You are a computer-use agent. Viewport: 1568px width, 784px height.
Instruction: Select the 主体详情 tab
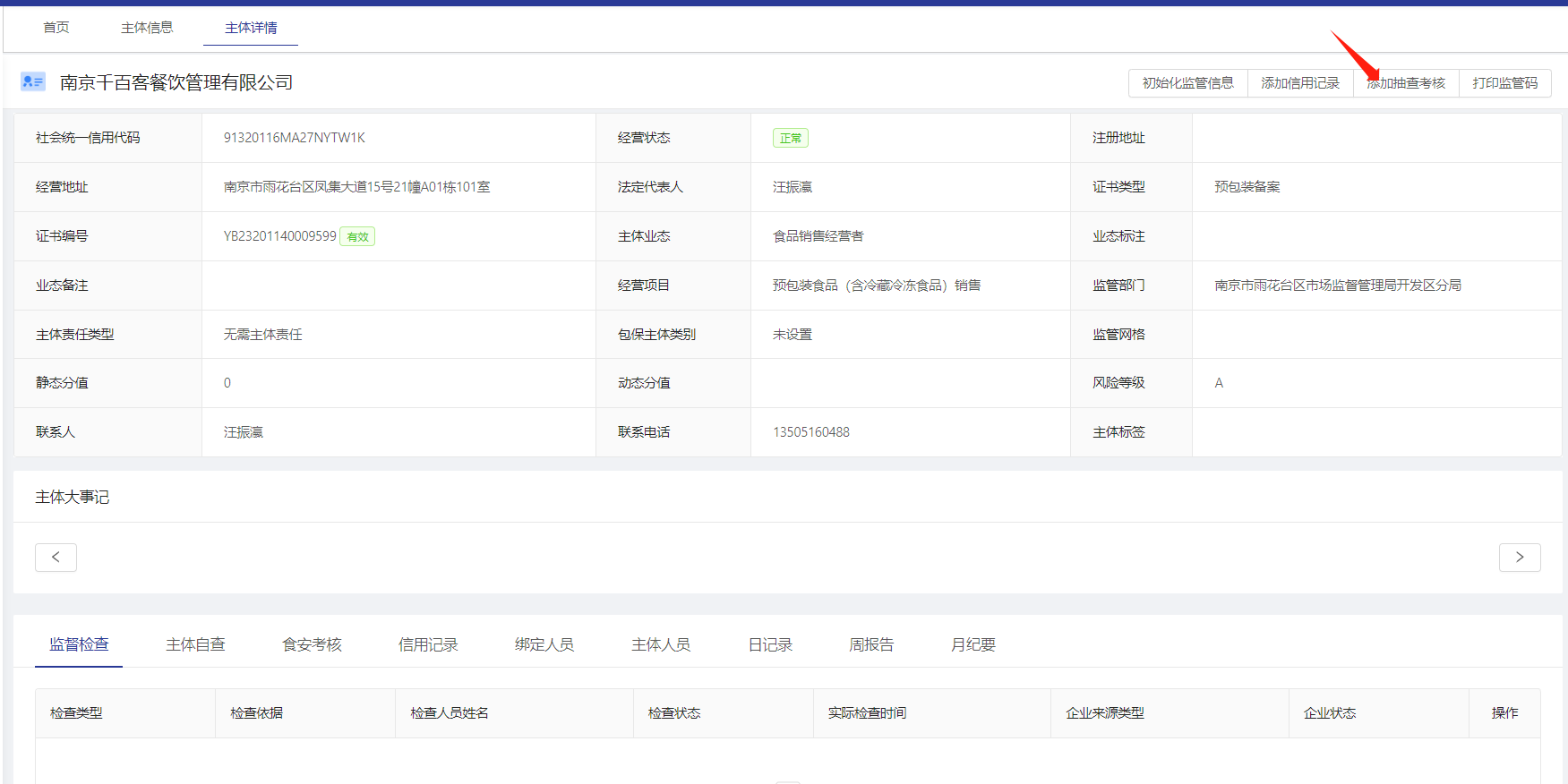click(x=251, y=28)
